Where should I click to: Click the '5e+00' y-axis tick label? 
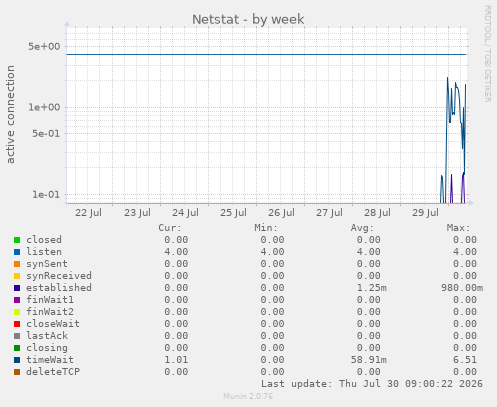click(44, 46)
